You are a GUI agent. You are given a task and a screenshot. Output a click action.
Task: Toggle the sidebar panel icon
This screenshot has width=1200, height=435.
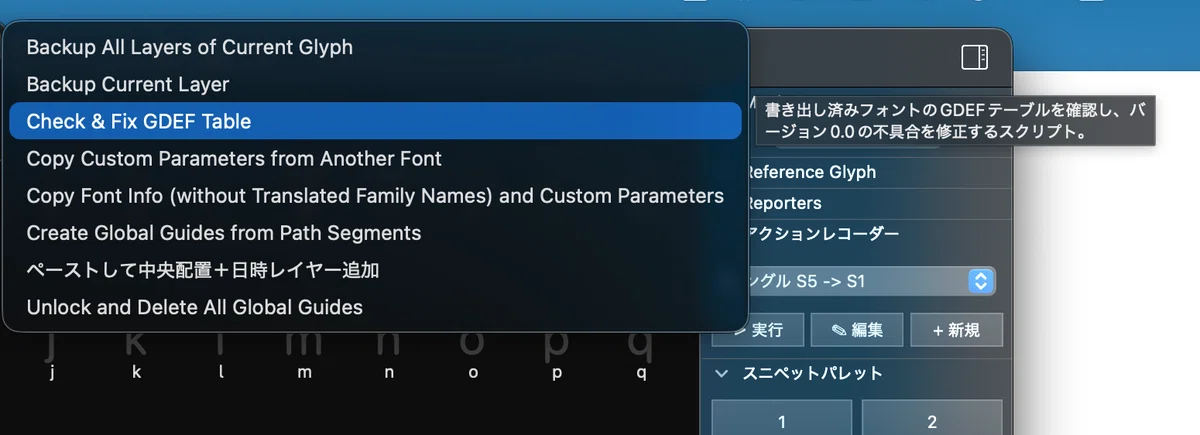(x=974, y=57)
